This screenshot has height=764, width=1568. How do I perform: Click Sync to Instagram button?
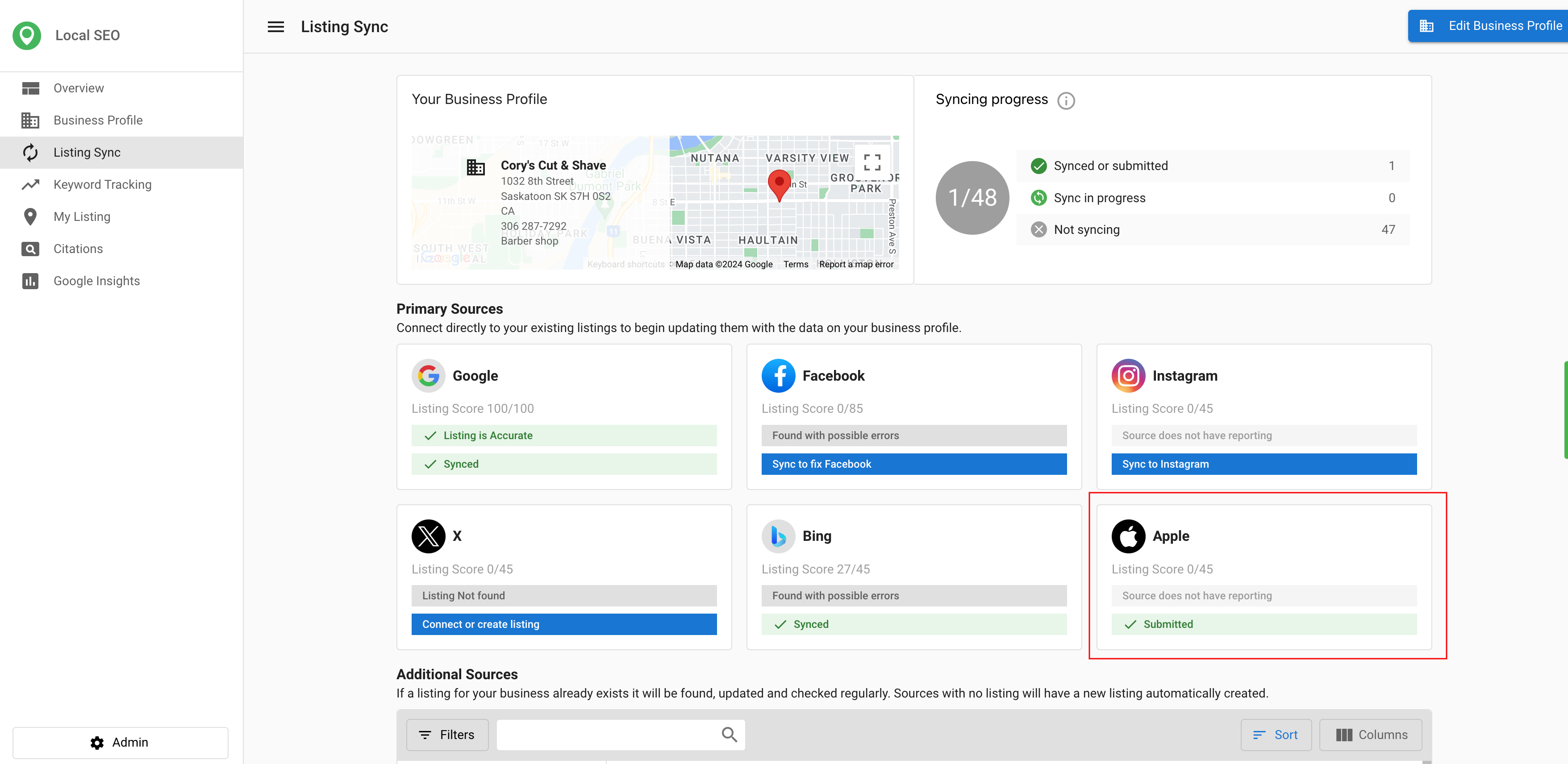[1264, 464]
